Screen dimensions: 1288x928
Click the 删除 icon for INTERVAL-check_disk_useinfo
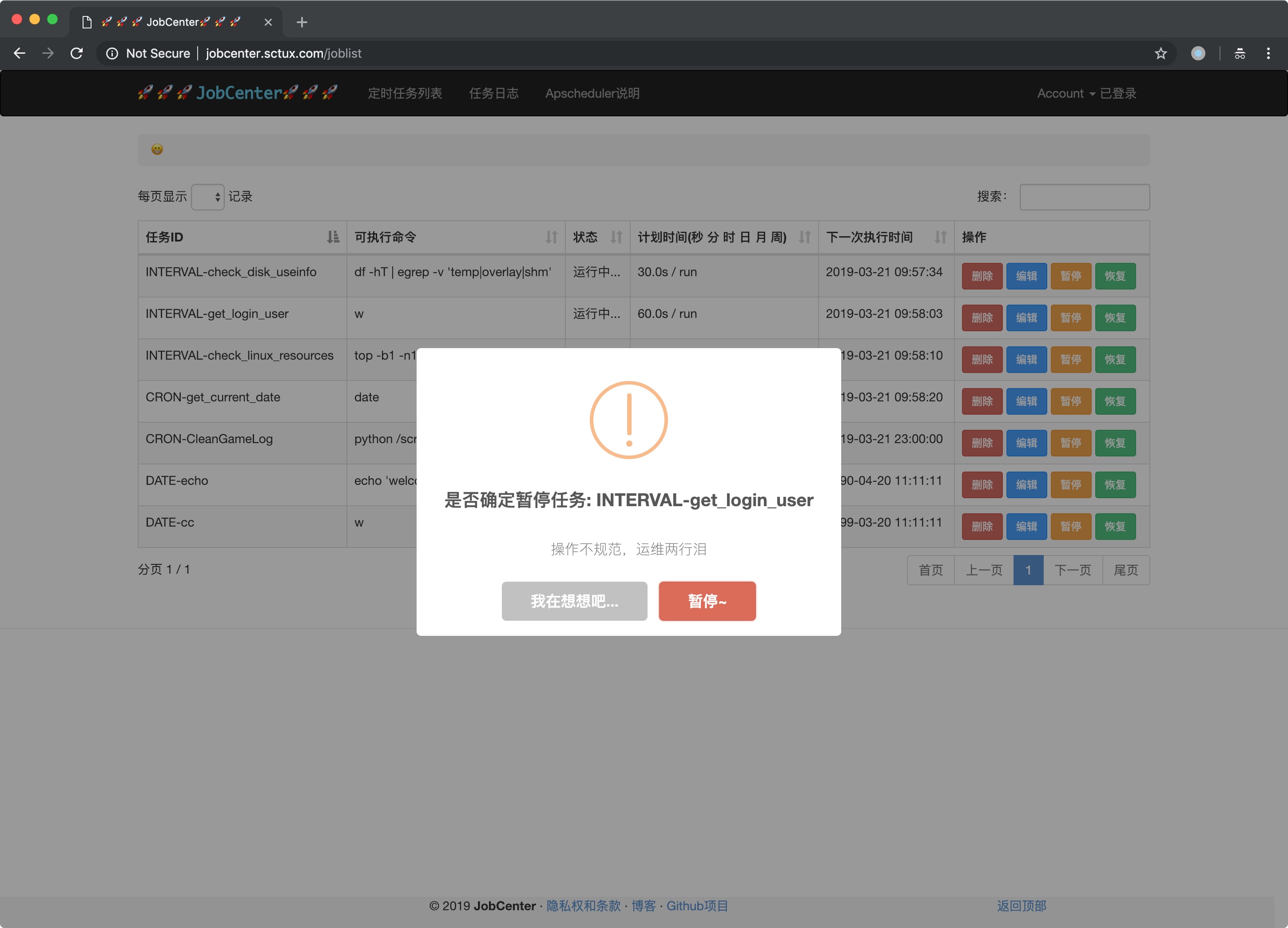[981, 275]
